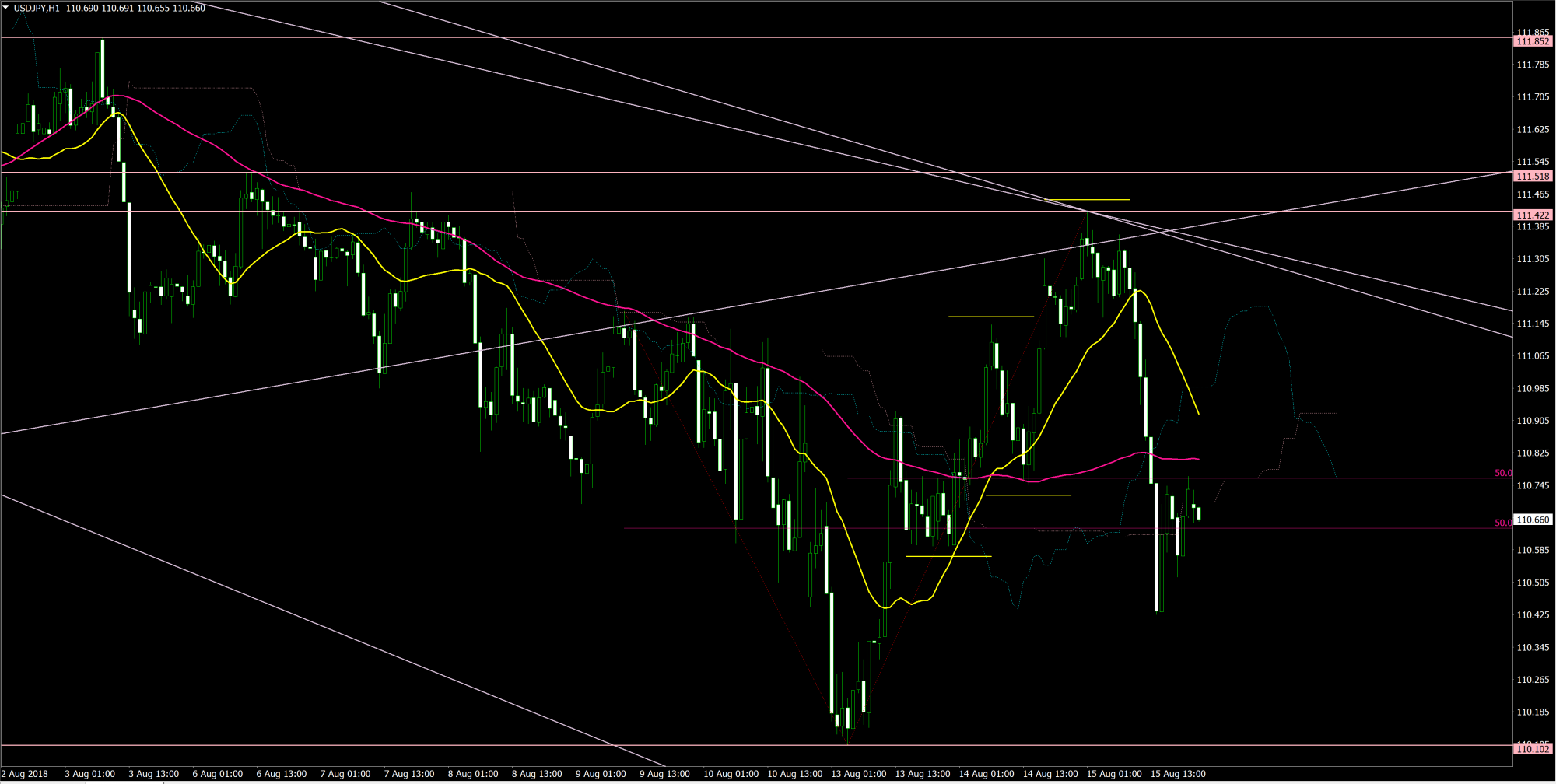Select the 111.422 horizontal line price label
This screenshot has width=1556, height=784.
tap(1533, 215)
